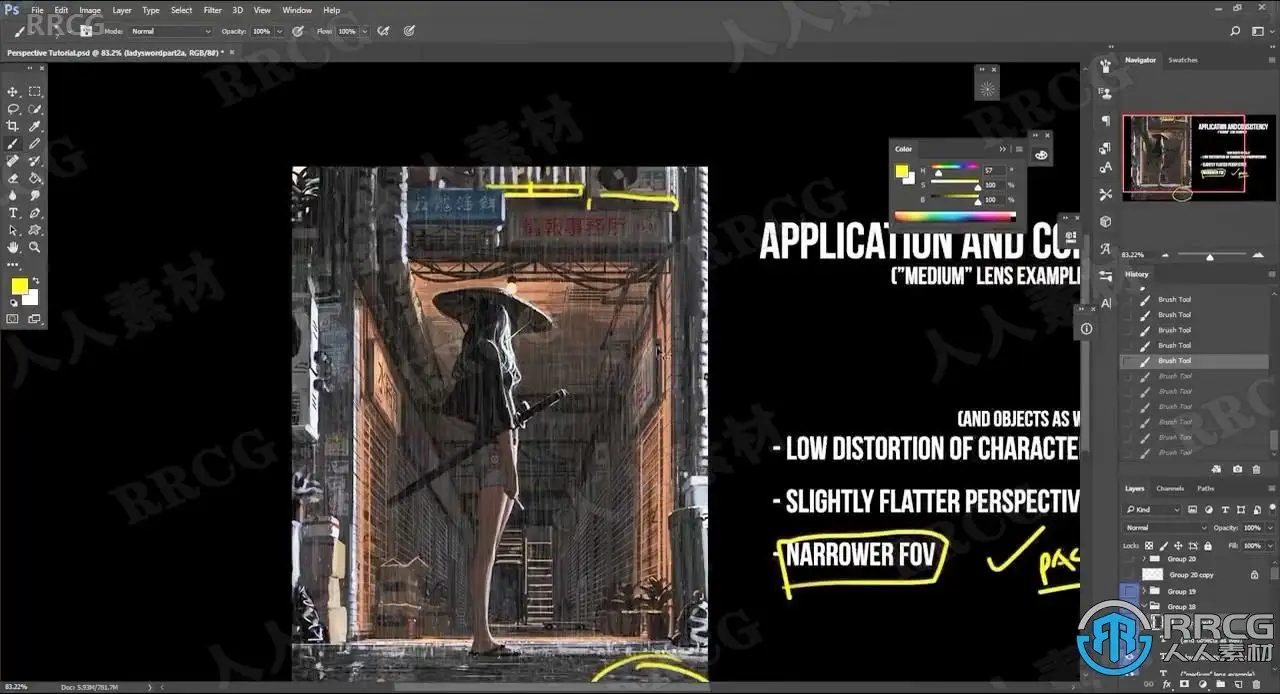
Task: Open the layer Kind filter dropdown
Action: 1151,510
